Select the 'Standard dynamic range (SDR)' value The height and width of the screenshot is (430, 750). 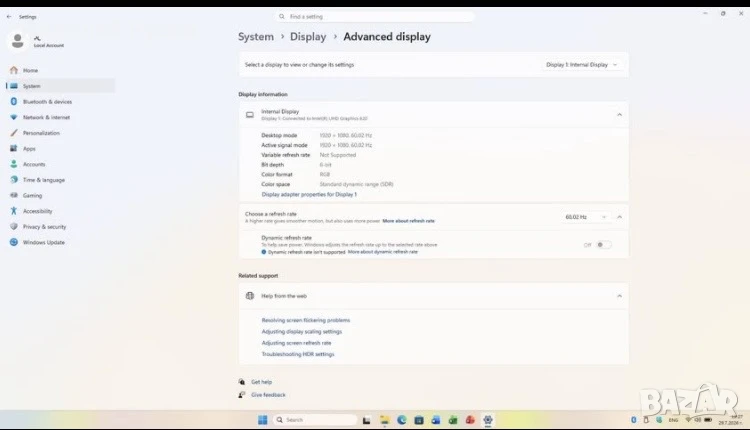tap(356, 184)
